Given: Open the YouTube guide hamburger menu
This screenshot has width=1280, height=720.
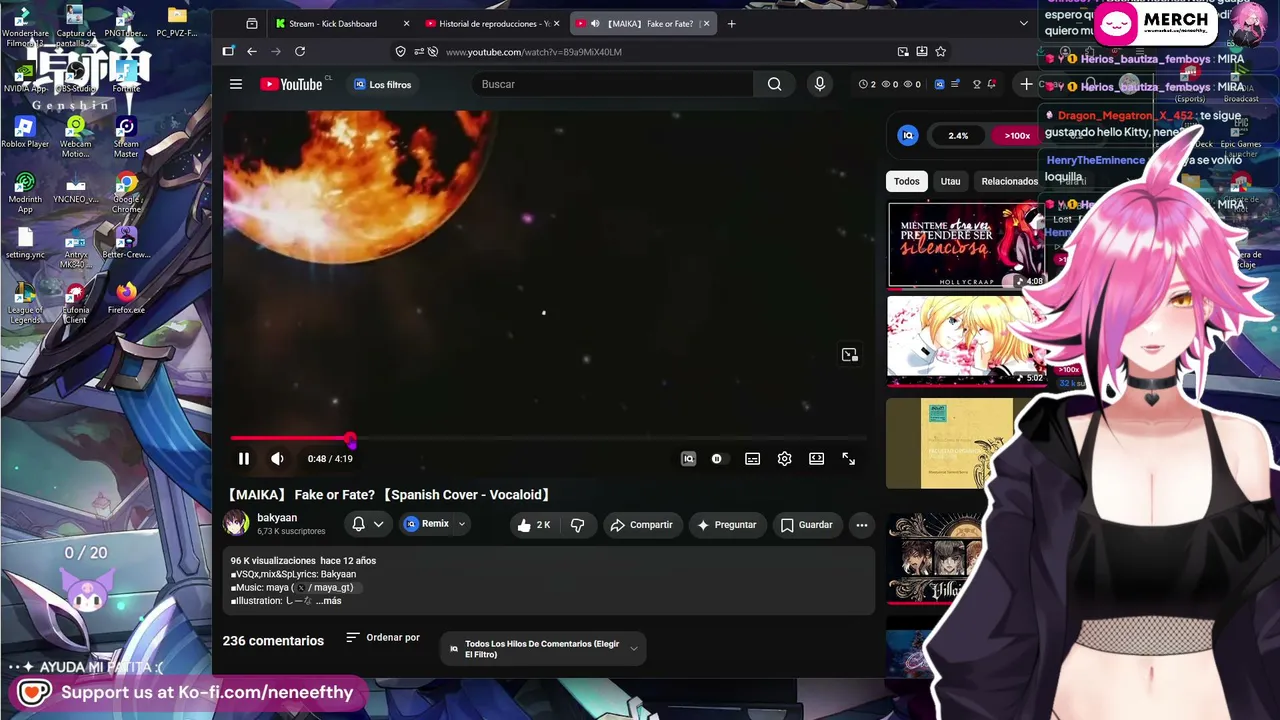Looking at the screenshot, I should tap(236, 84).
